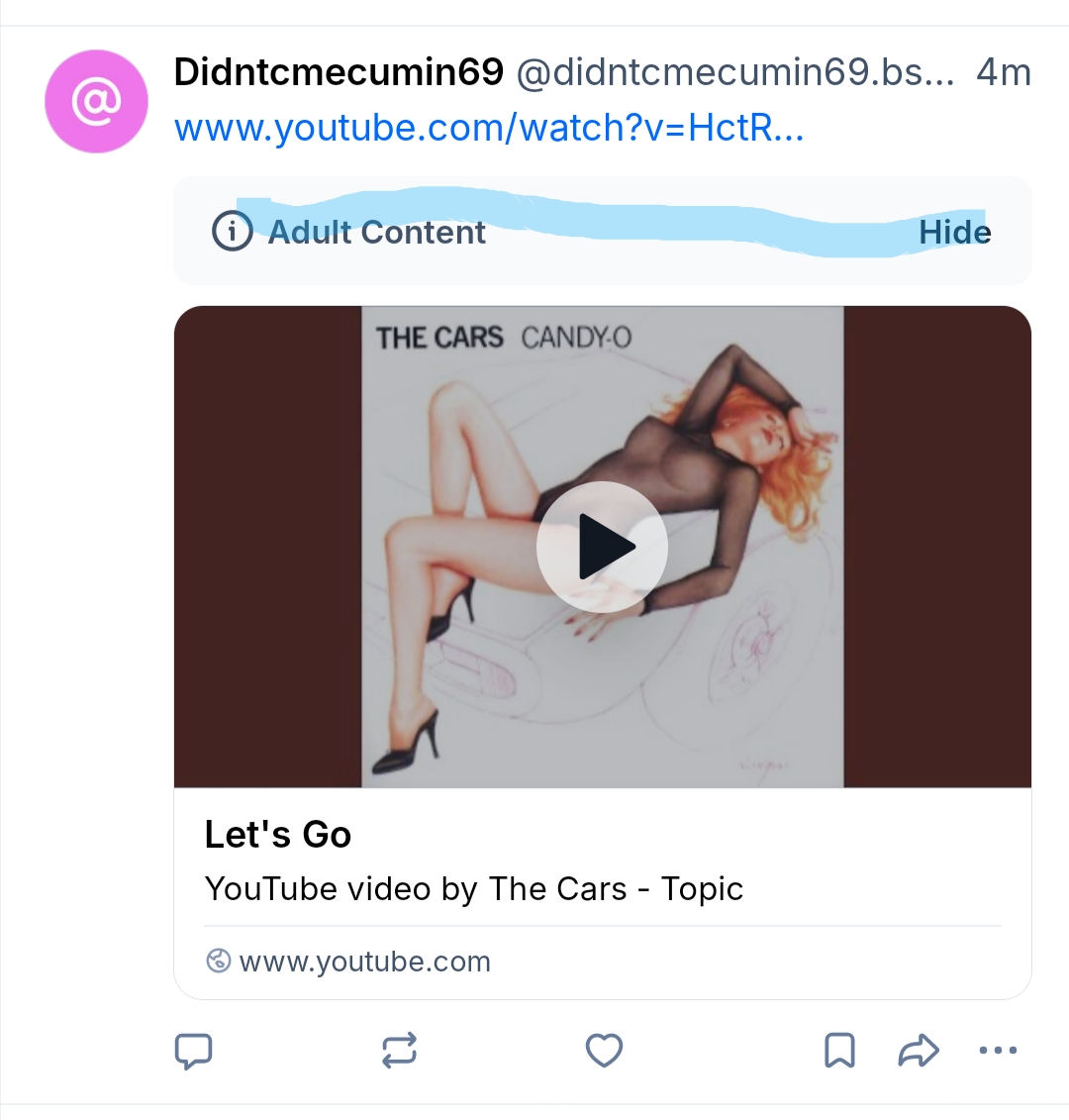This screenshot has width=1069, height=1120.
Task: Play the Let's Go video
Action: [x=602, y=547]
